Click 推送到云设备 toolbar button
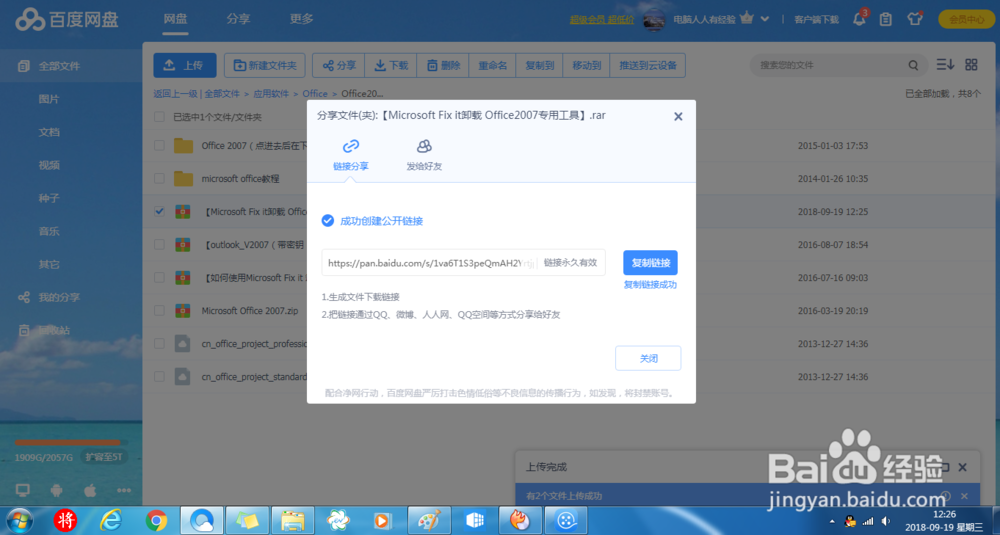1000x535 pixels. point(648,65)
